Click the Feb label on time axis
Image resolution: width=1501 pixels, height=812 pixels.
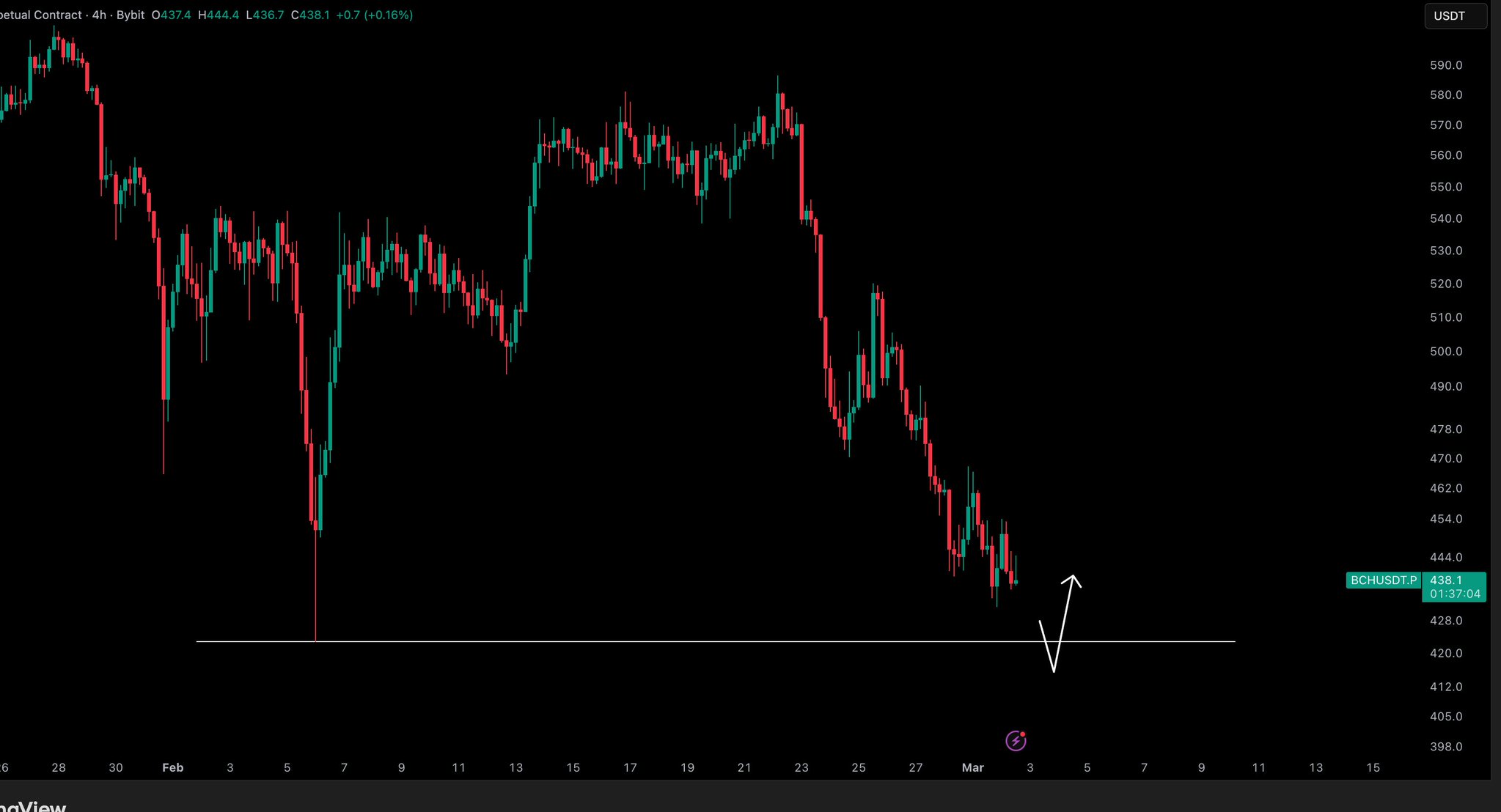click(x=172, y=767)
